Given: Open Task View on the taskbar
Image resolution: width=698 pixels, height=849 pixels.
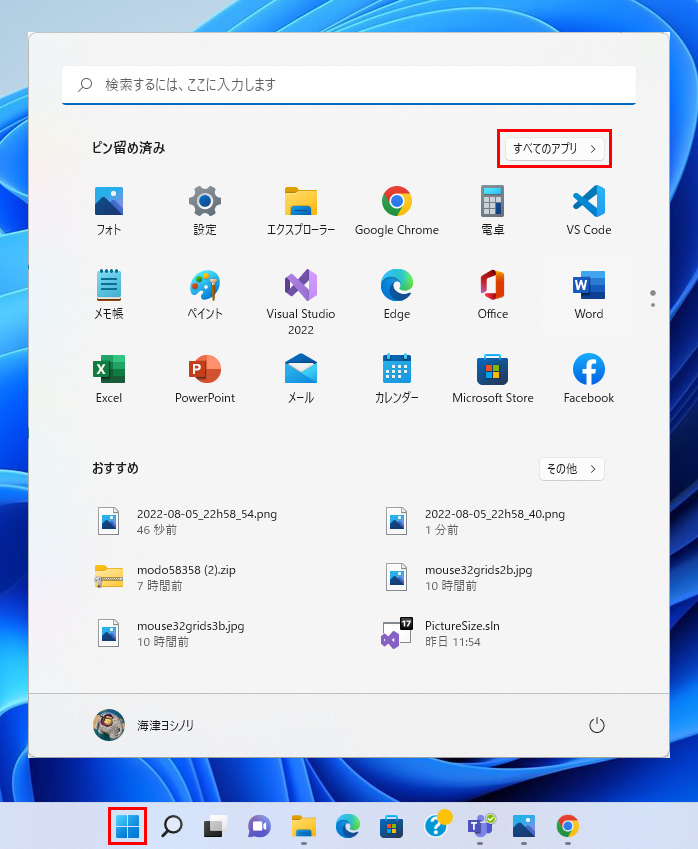Looking at the screenshot, I should pos(215,826).
